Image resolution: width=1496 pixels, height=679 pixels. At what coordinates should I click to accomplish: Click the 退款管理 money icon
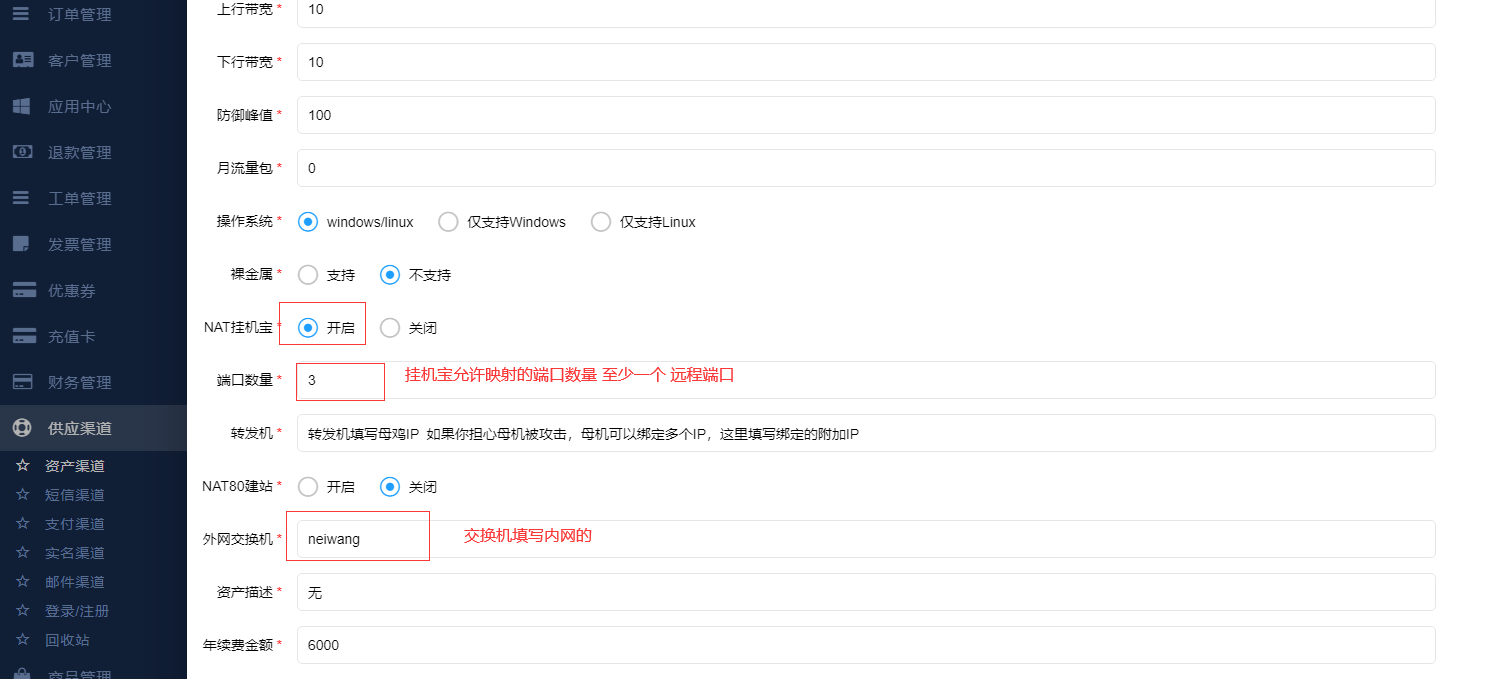[22, 152]
